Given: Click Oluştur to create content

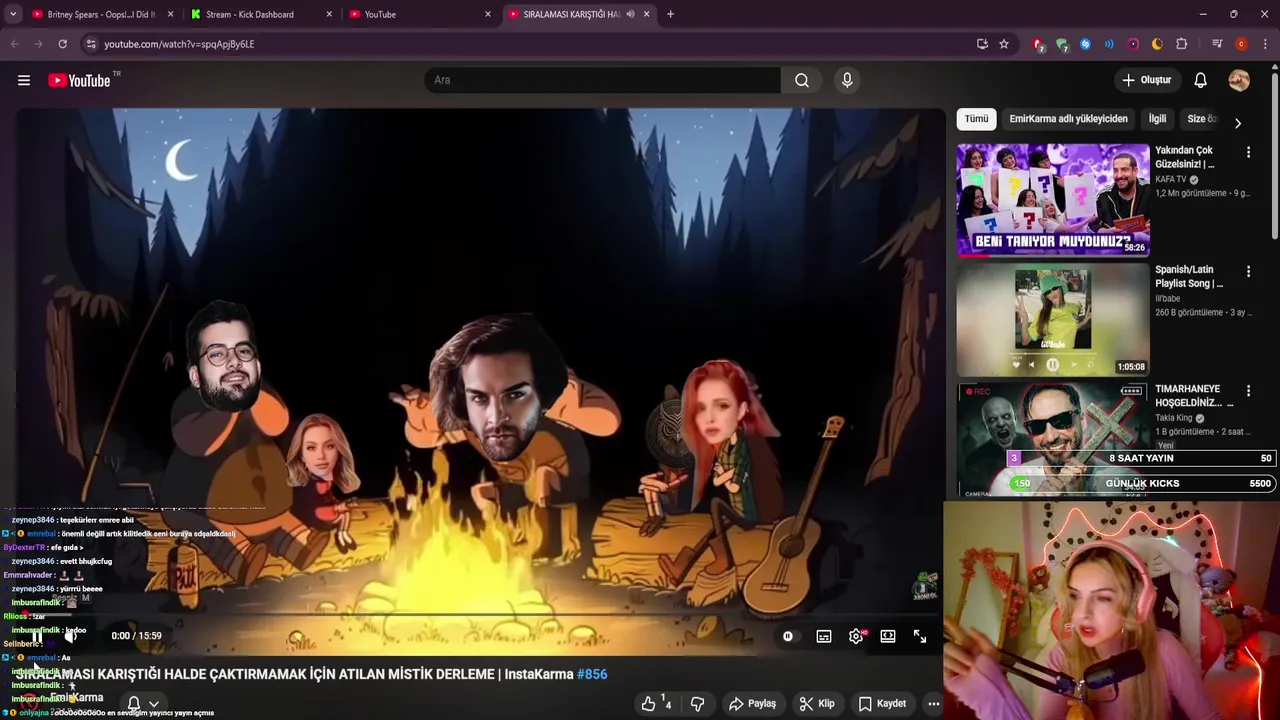Looking at the screenshot, I should point(1146,80).
